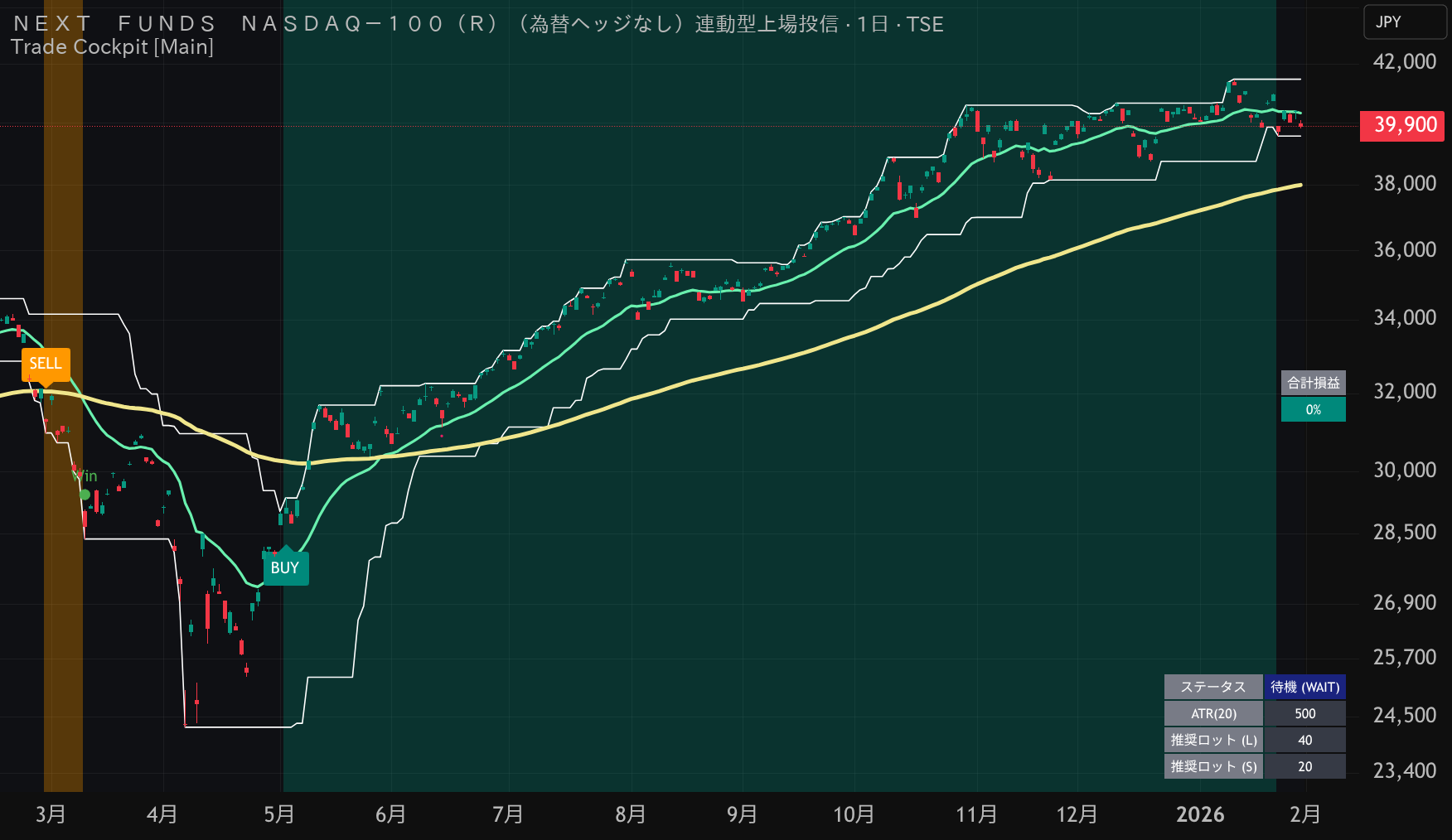This screenshot has width=1452, height=840.
Task: Click the 推奨ロット (L) label cell
Action: pos(1213,740)
